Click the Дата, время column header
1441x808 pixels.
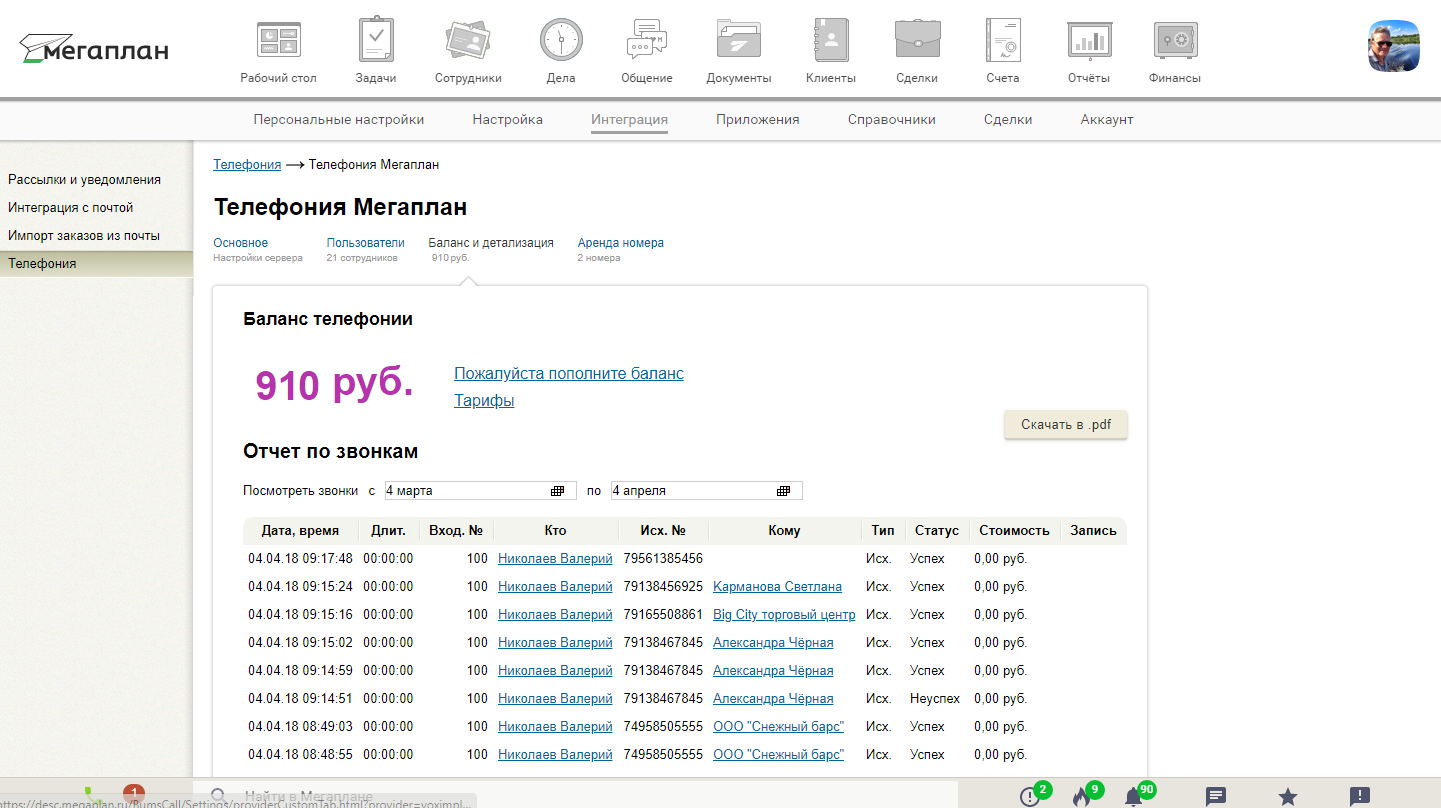coord(300,531)
